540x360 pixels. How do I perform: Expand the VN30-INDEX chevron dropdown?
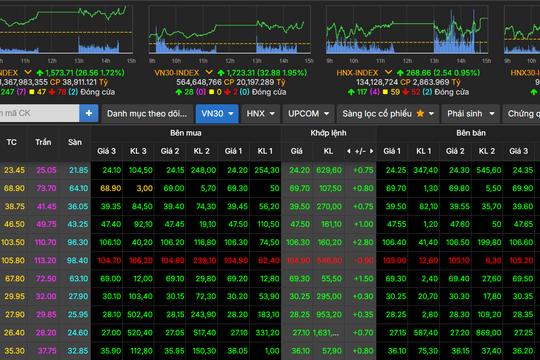209,72
